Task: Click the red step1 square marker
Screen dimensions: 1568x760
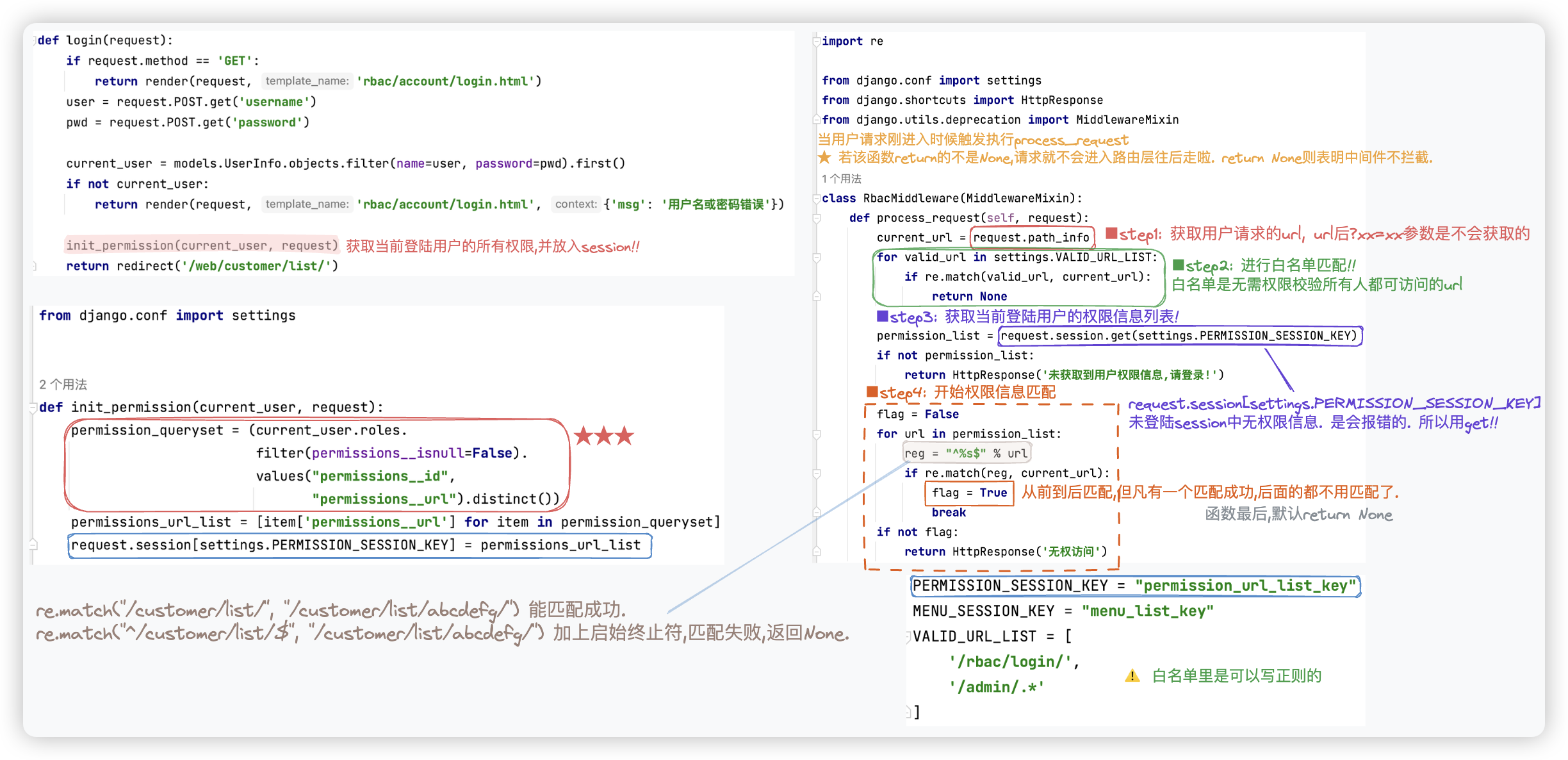Action: 1111,233
